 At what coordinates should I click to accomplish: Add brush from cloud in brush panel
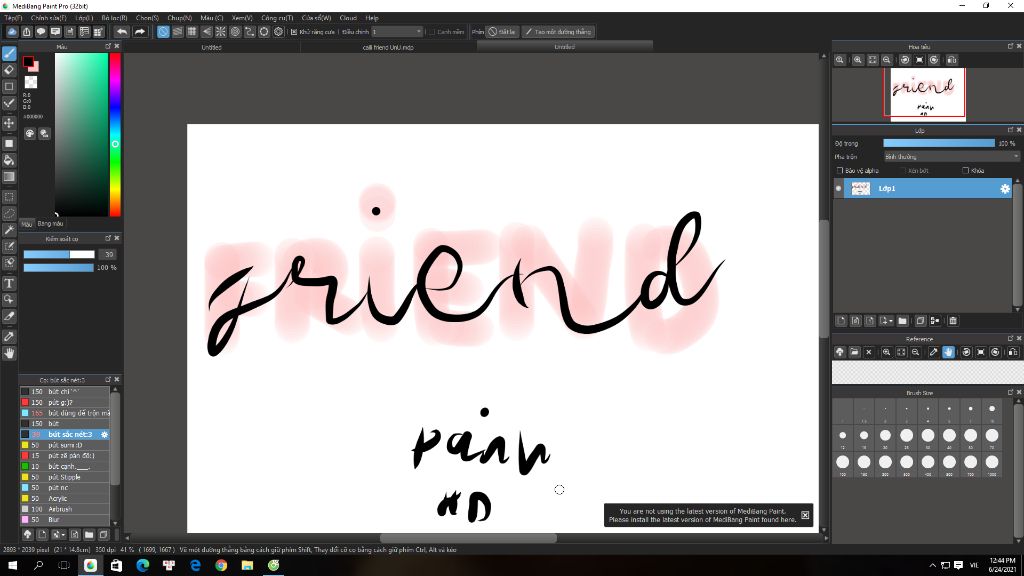(x=27, y=534)
